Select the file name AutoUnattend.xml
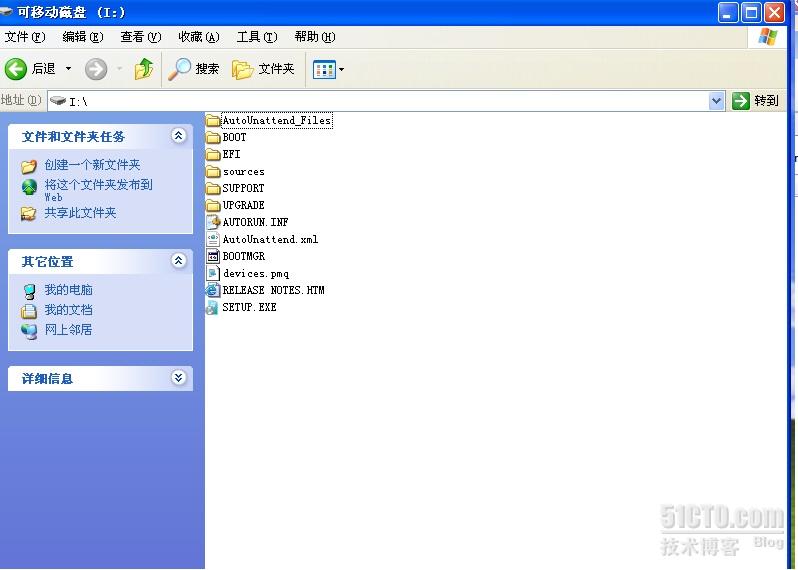Image resolution: width=798 pixels, height=570 pixels. tap(270, 239)
